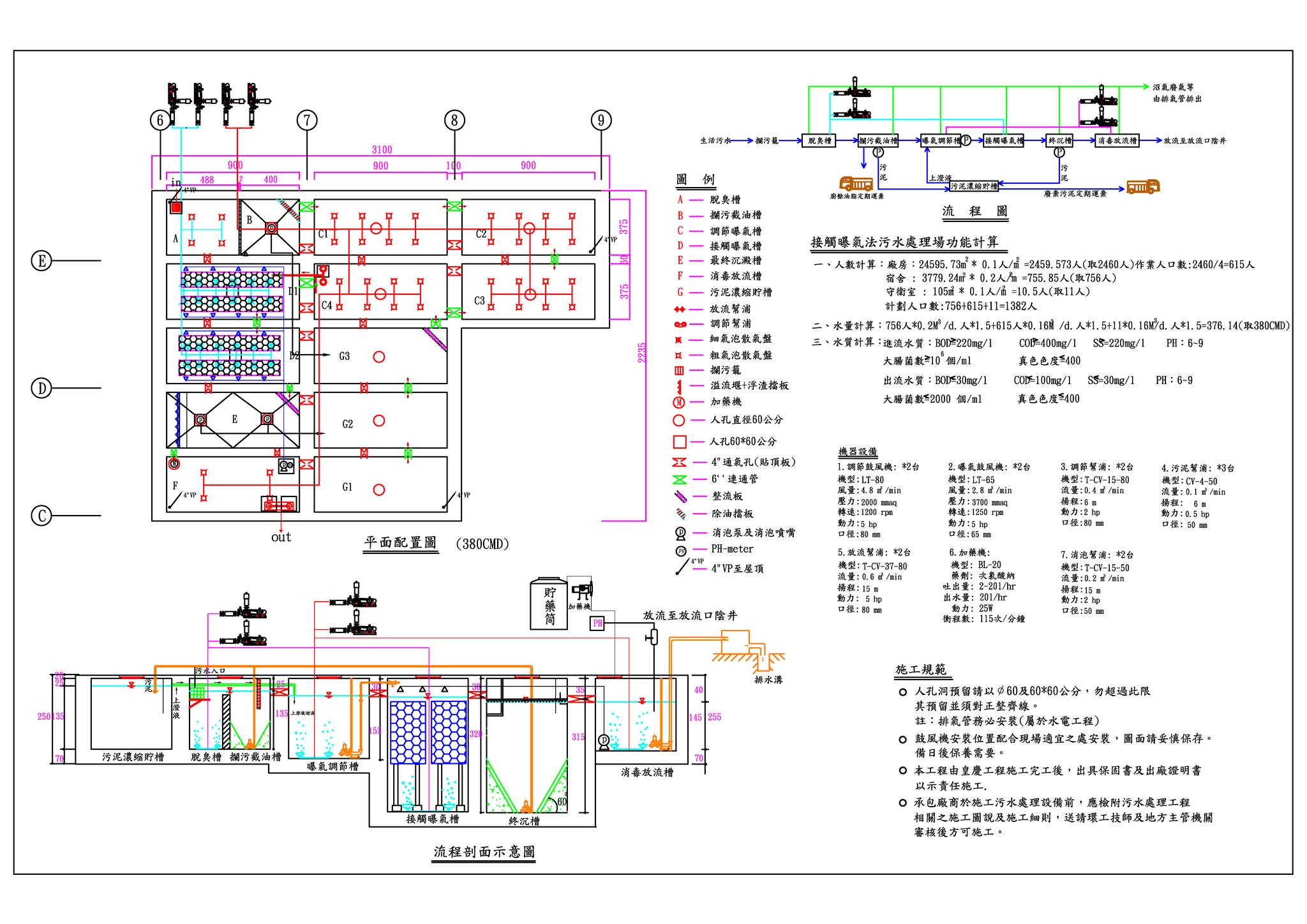Click the '7.消泡幫浦: *2台' equipment heading
This screenshot has width=1307, height=924.
[1098, 555]
